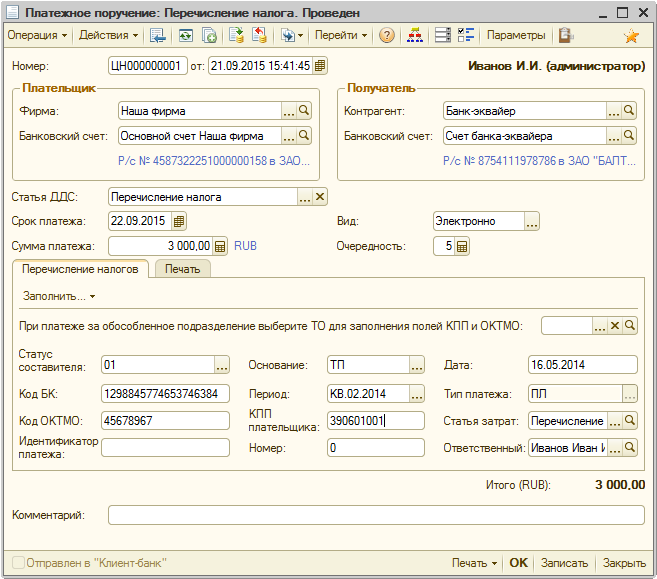Open the Заполнить... dropdown

(x=59, y=296)
